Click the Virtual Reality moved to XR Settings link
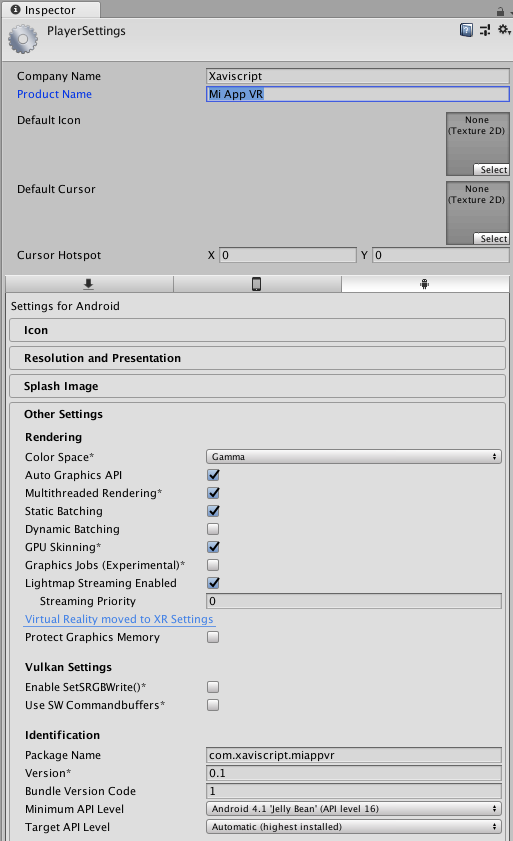This screenshot has height=841, width=513. 119,619
